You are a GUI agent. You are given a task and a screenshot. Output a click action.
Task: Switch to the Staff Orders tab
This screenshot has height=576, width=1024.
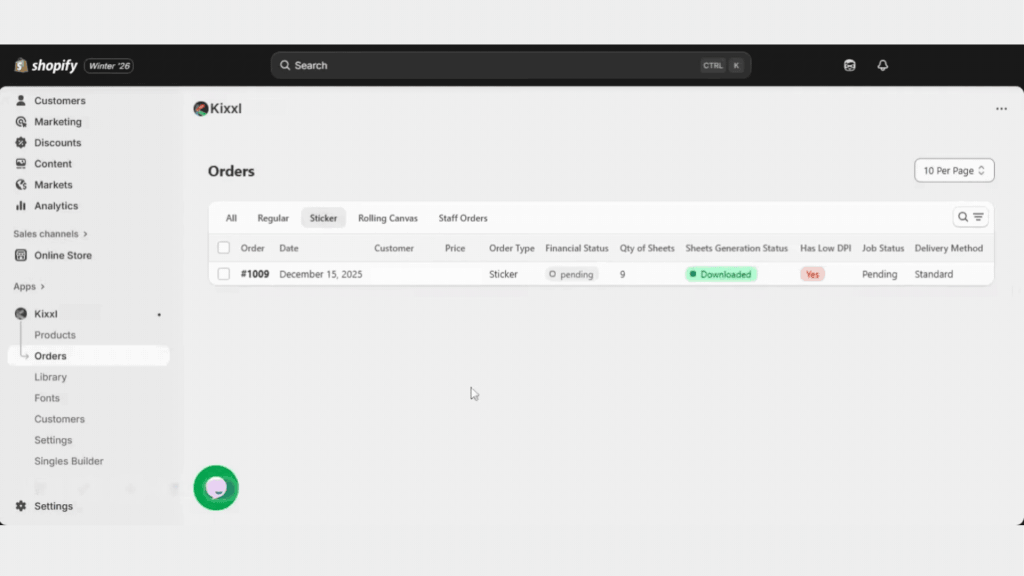(x=463, y=218)
